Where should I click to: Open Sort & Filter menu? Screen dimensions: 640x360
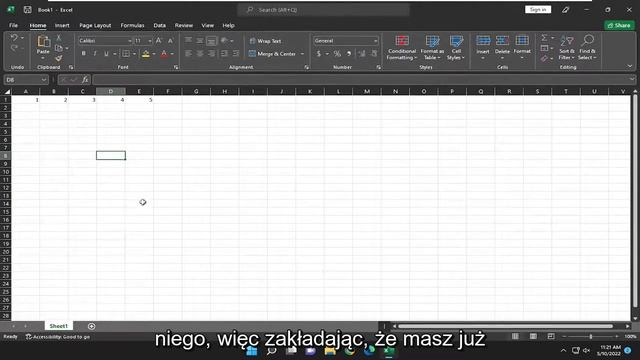[567, 48]
